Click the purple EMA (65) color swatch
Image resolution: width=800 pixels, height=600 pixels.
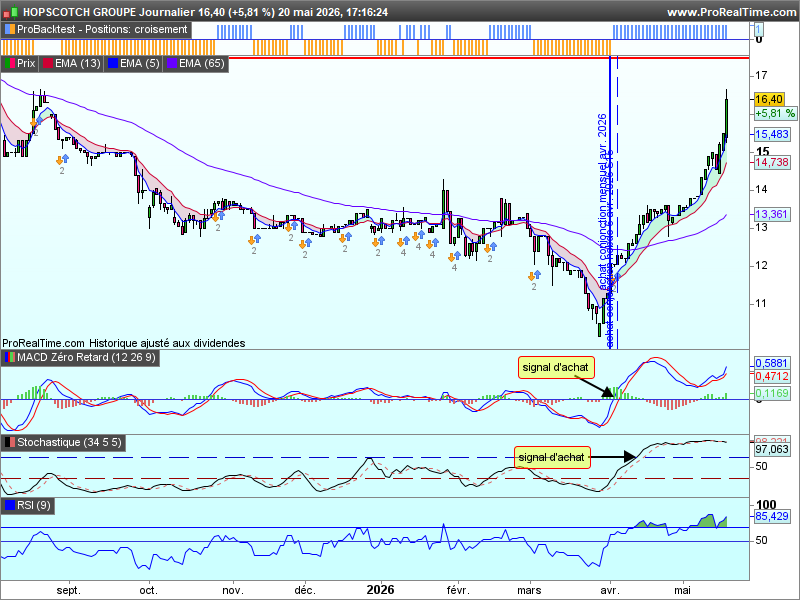point(171,64)
